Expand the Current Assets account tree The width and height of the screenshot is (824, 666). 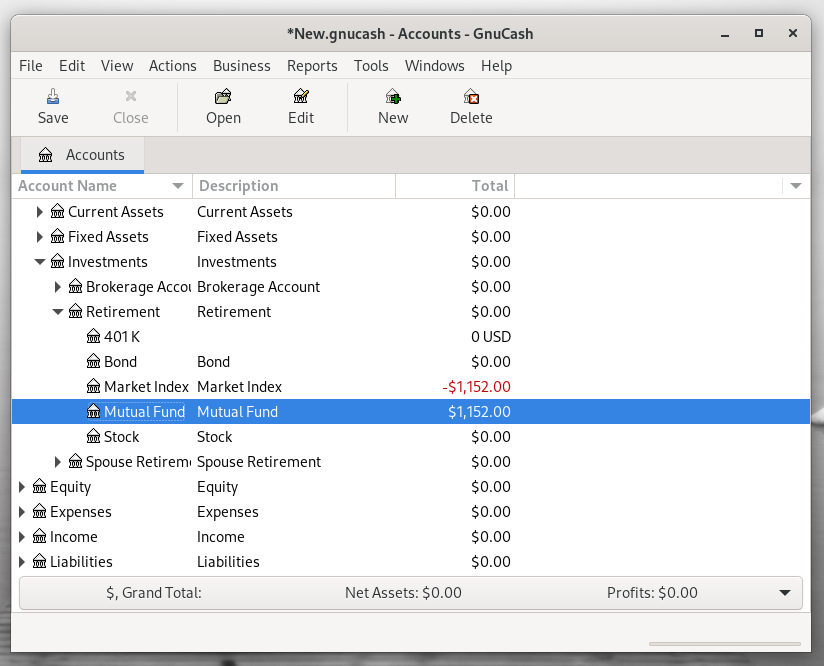(x=40, y=212)
